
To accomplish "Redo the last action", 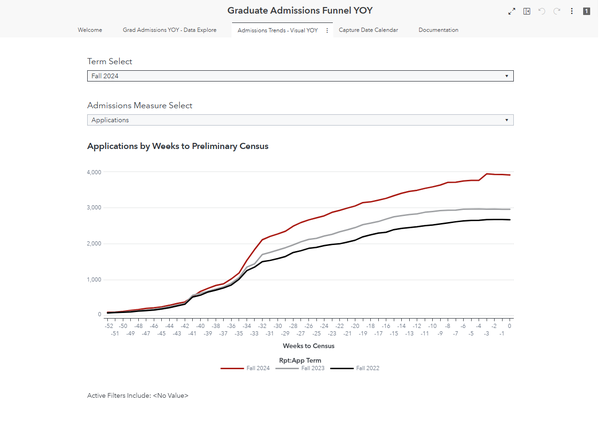I will coord(557,11).
